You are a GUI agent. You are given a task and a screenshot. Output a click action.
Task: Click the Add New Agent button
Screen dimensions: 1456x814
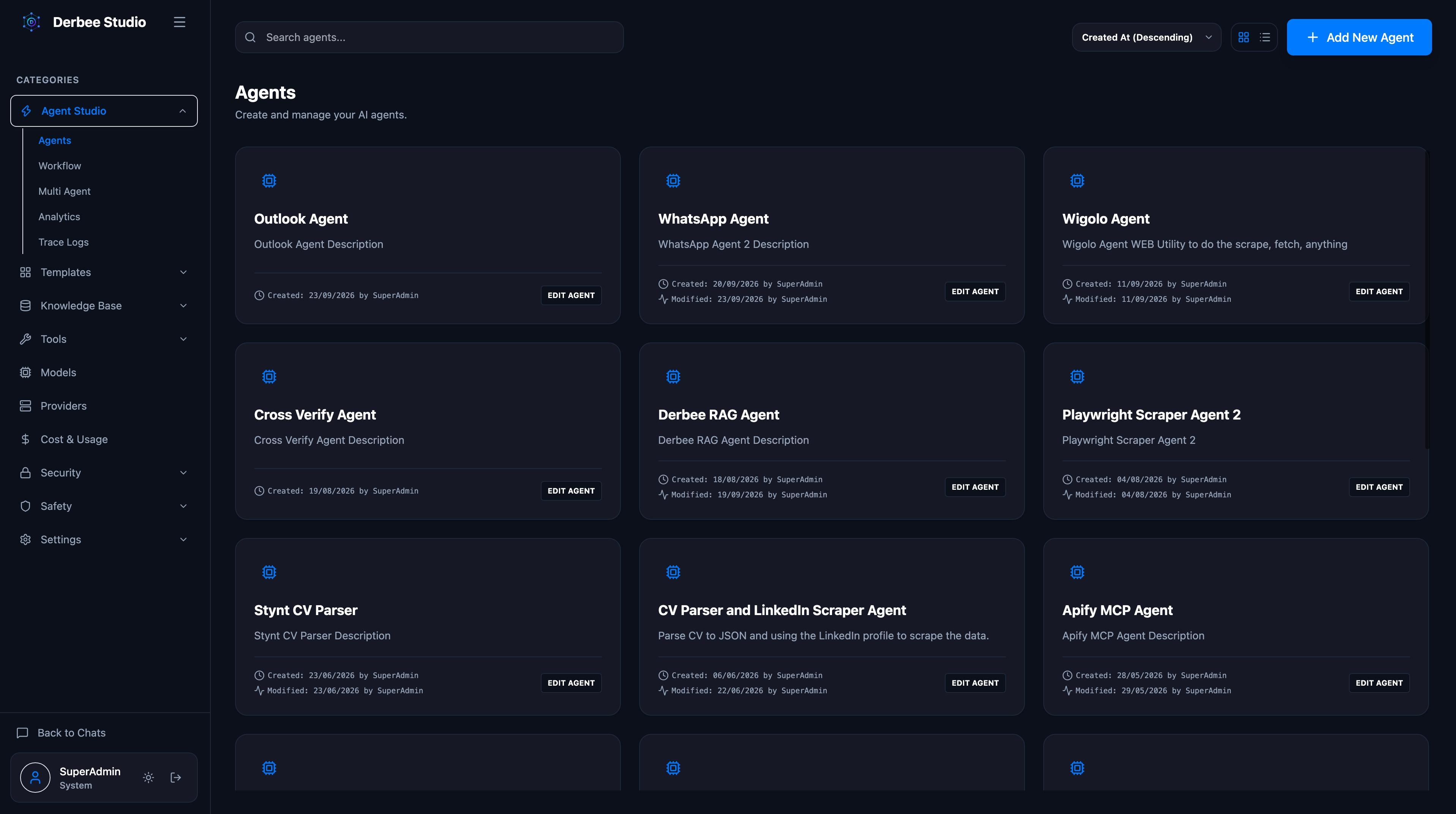click(1359, 37)
